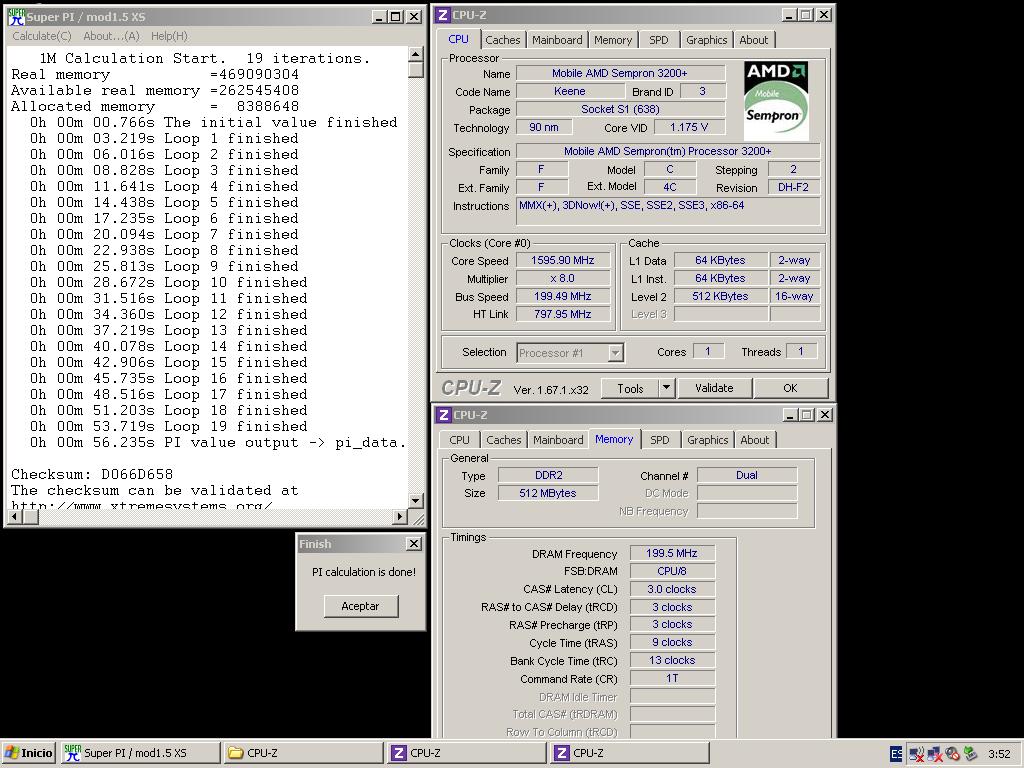Click the Super PI title bar icon
The height and width of the screenshot is (768, 1024).
16,16
